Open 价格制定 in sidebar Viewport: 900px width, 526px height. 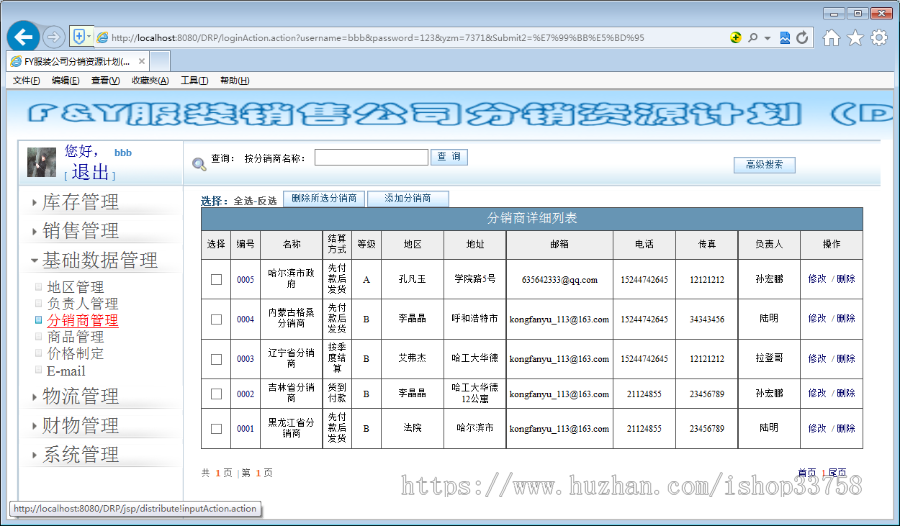pyautogui.click(x=75, y=354)
